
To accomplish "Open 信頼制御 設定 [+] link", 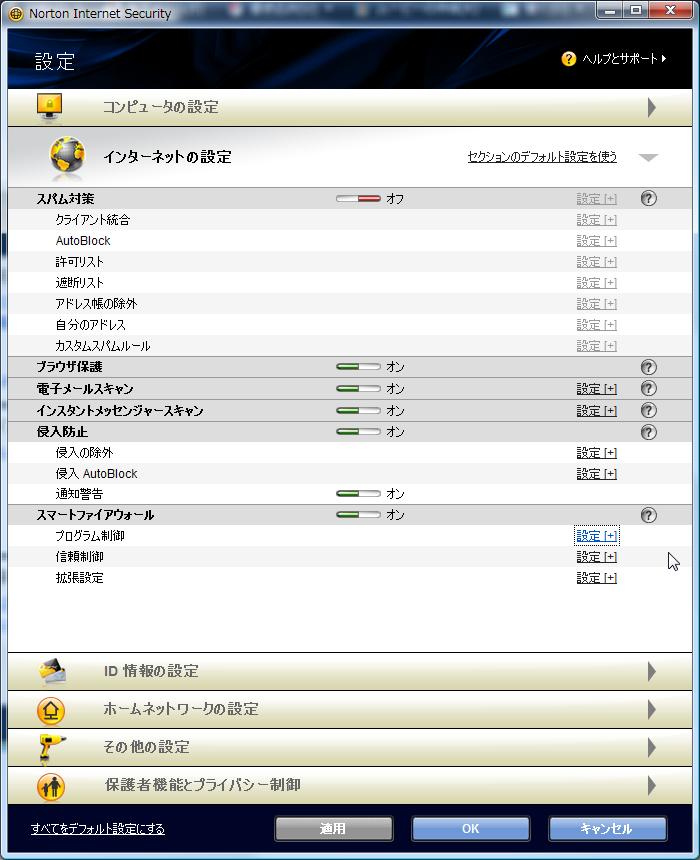I will point(596,557).
